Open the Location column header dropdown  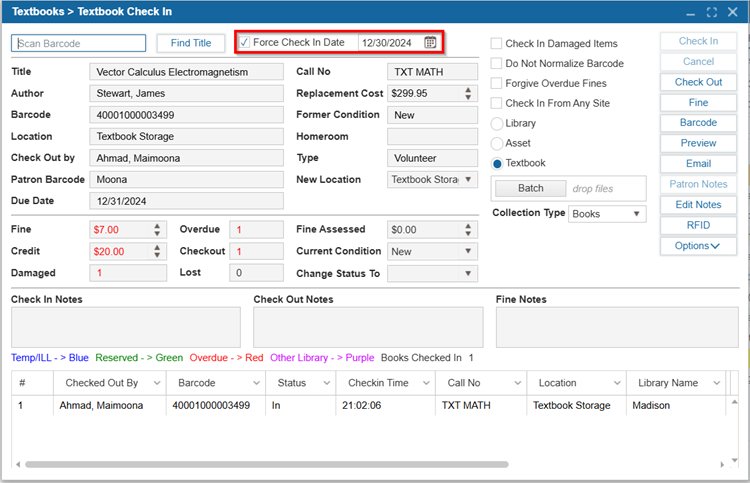(617, 383)
